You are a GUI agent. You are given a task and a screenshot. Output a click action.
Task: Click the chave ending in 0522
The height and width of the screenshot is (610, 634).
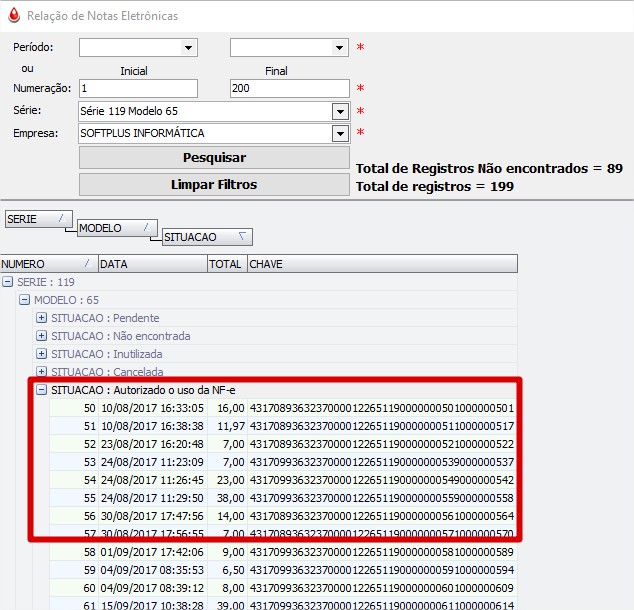382,444
